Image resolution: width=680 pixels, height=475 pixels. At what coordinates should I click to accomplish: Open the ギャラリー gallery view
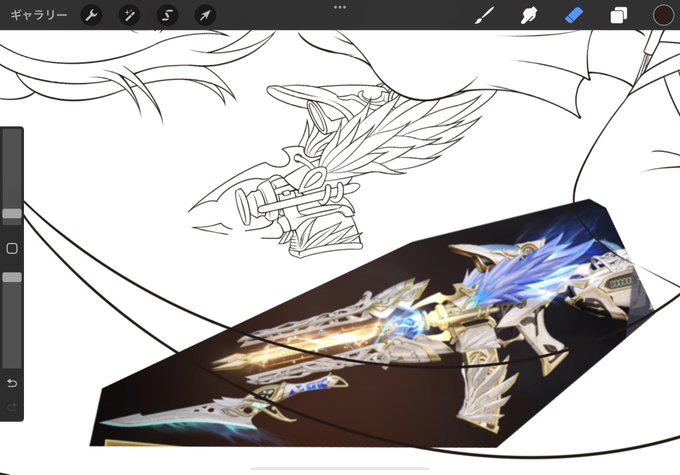[39, 15]
